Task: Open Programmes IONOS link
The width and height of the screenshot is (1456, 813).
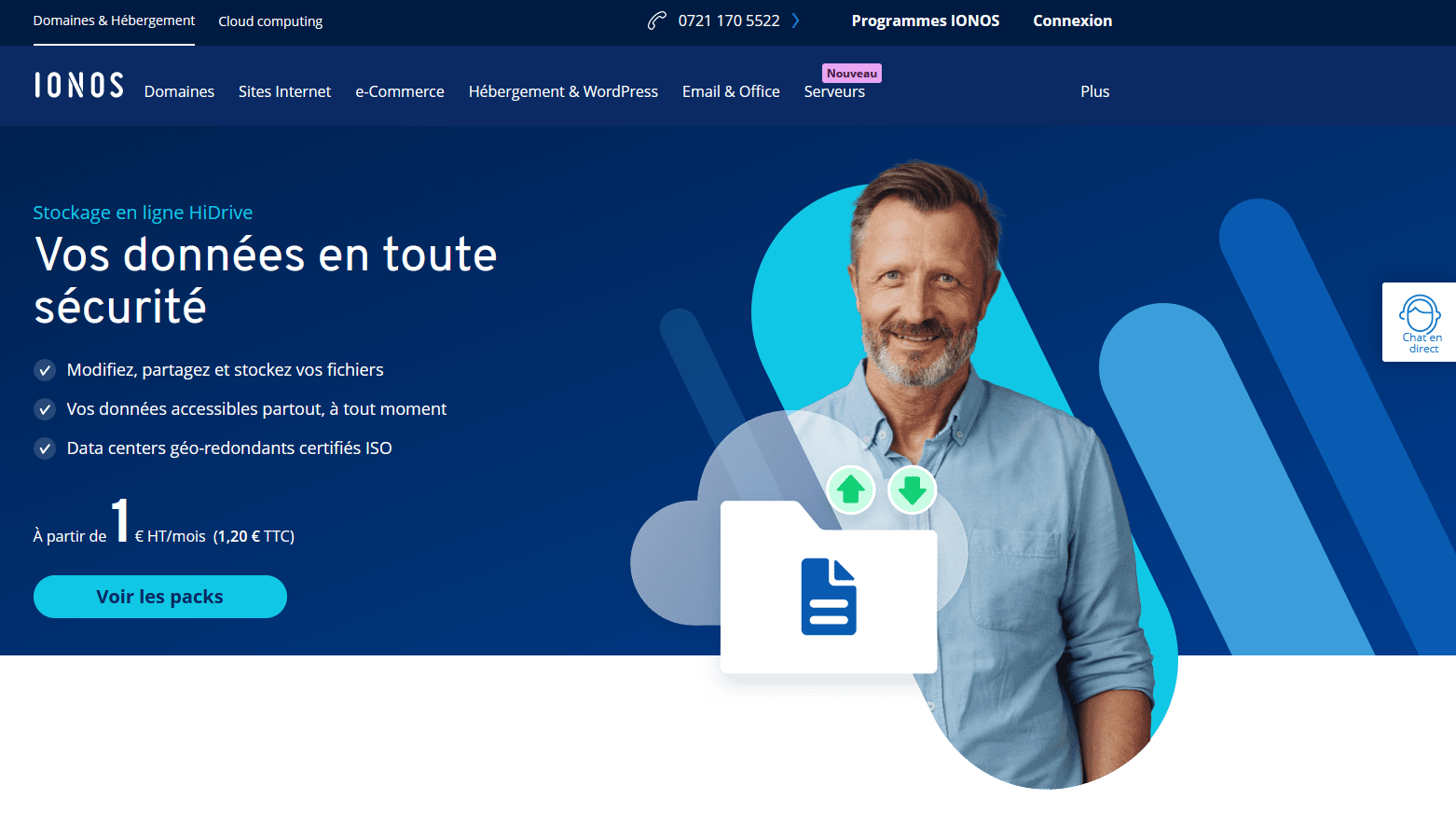Action: 926,21
